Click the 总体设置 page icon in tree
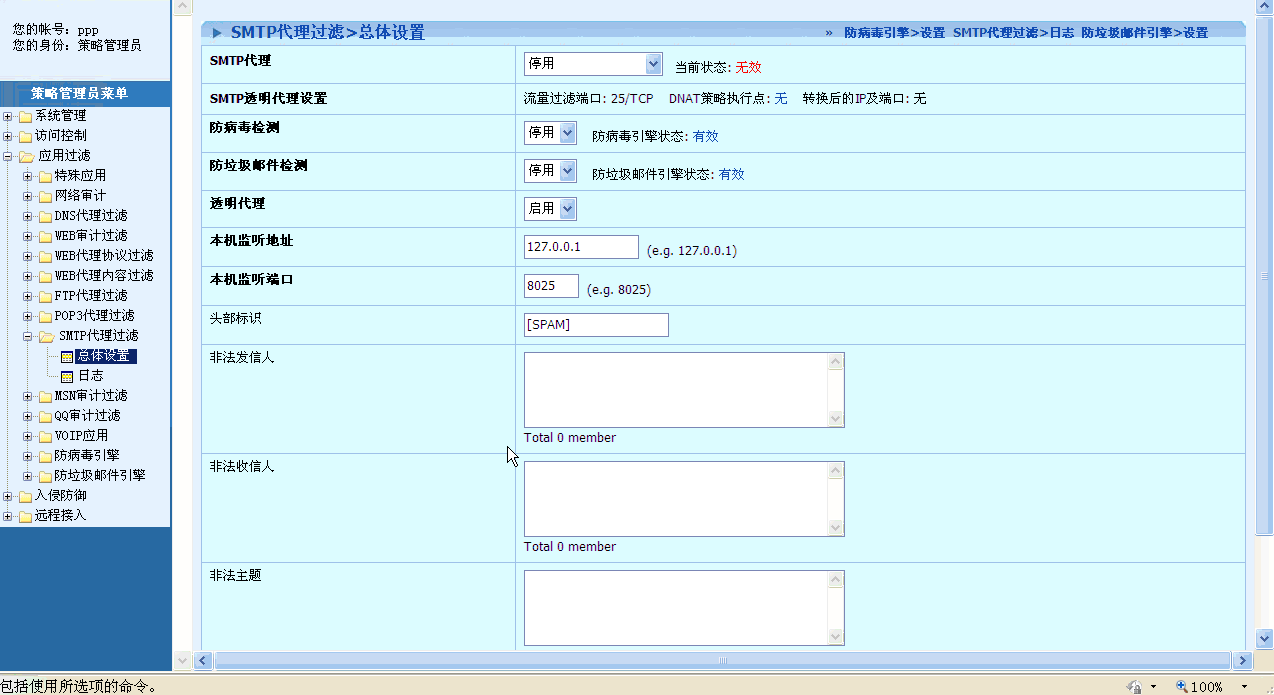1274x695 pixels. tap(67, 356)
